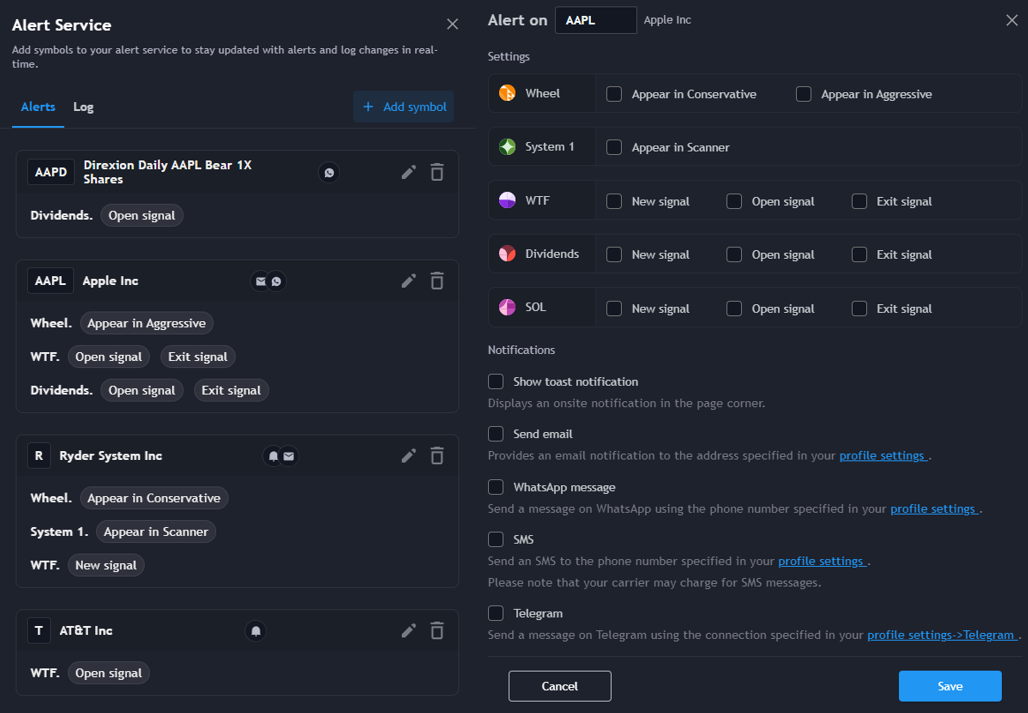Image resolution: width=1028 pixels, height=713 pixels.
Task: Check SOL New signal
Action: point(614,308)
